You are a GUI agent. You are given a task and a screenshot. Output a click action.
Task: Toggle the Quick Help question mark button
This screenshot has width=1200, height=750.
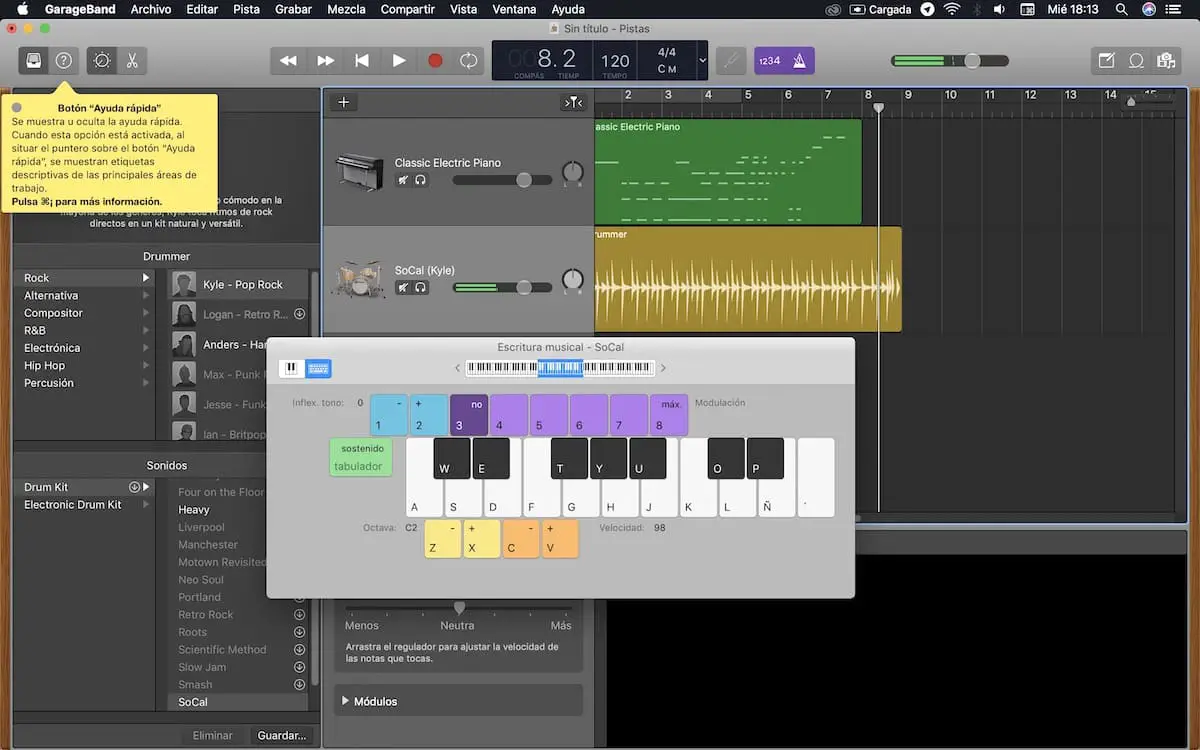(x=64, y=61)
